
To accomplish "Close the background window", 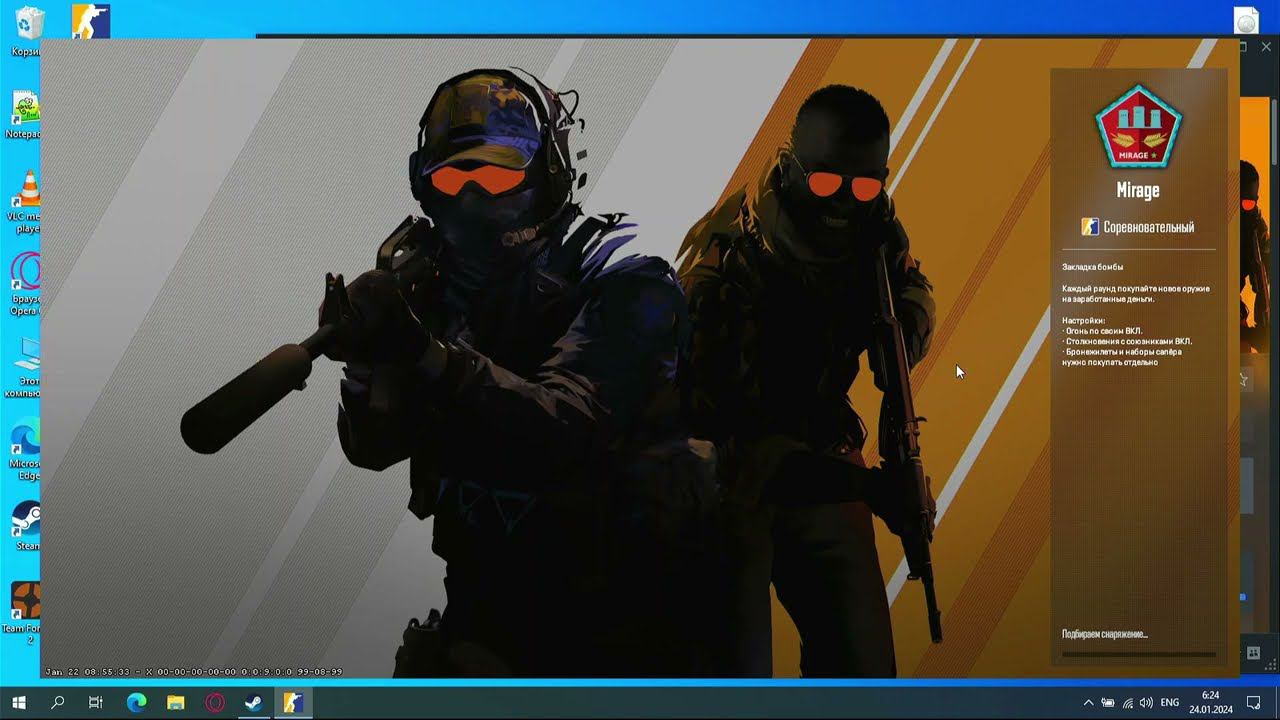I will click(x=1267, y=47).
